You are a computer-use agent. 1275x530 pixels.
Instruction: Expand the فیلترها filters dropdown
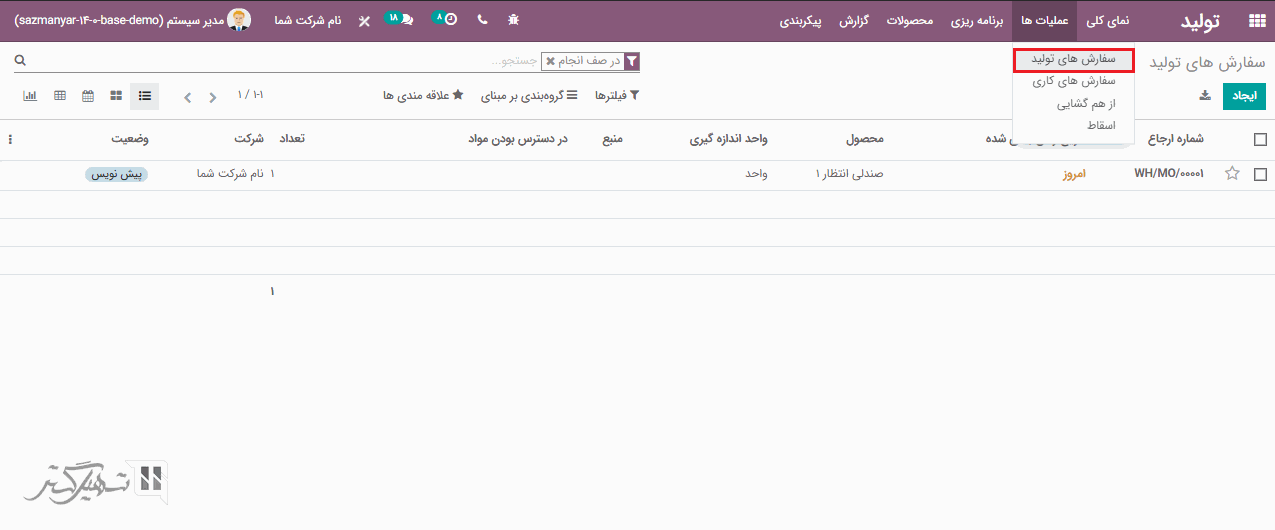tap(617, 96)
